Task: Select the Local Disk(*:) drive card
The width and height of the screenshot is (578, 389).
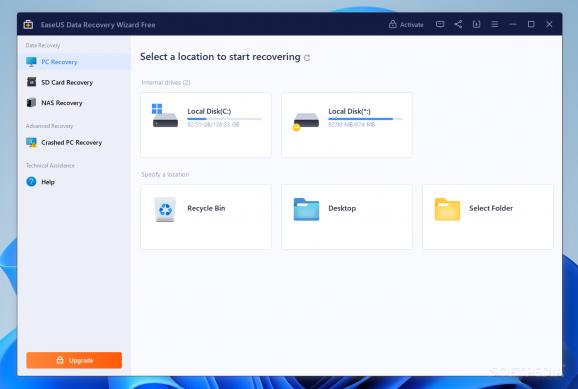Action: click(x=347, y=125)
